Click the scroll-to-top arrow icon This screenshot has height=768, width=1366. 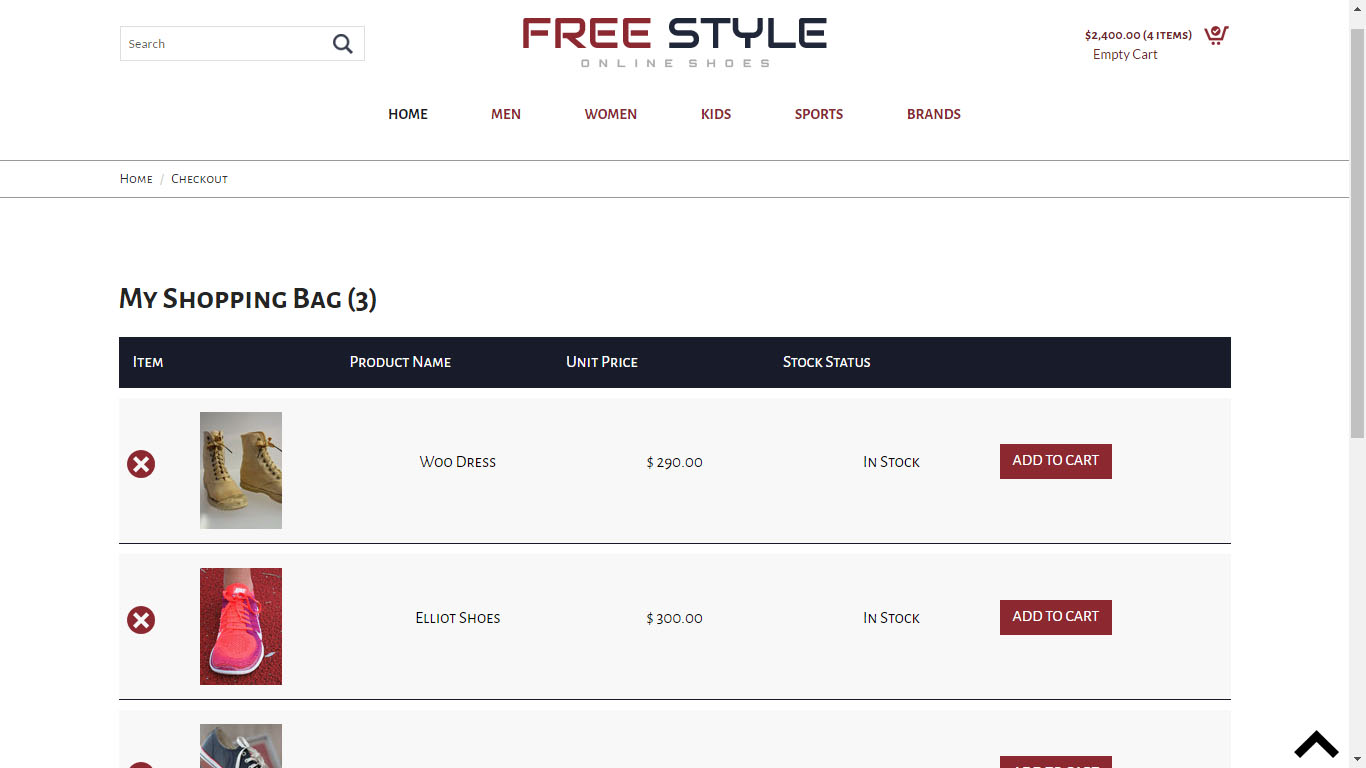(1316, 744)
